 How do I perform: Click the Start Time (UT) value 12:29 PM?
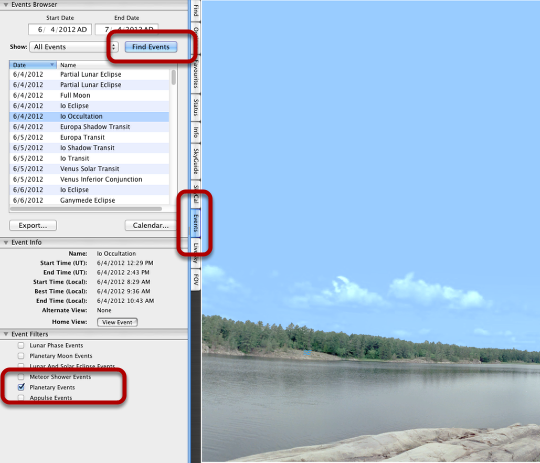[x=125, y=263]
